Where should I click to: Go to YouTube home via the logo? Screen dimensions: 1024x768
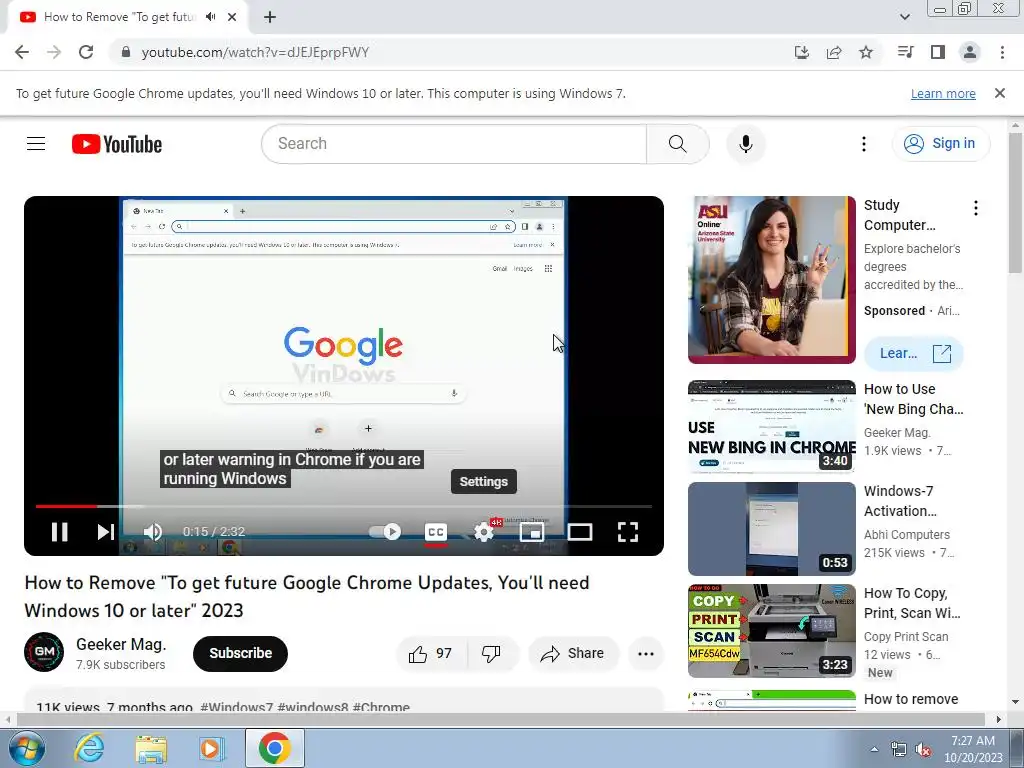click(x=117, y=144)
